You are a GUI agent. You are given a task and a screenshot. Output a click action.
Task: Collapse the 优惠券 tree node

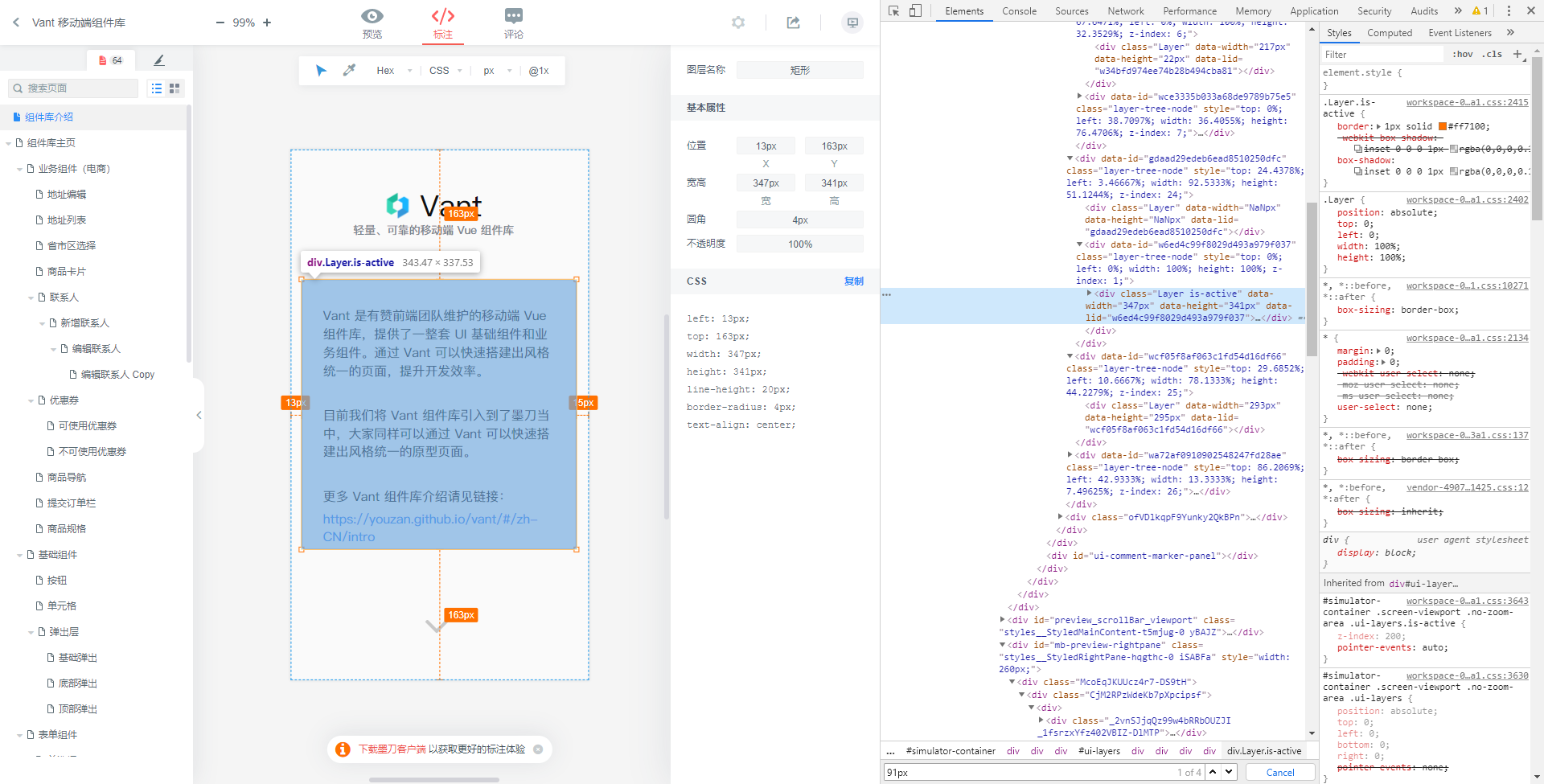31,400
